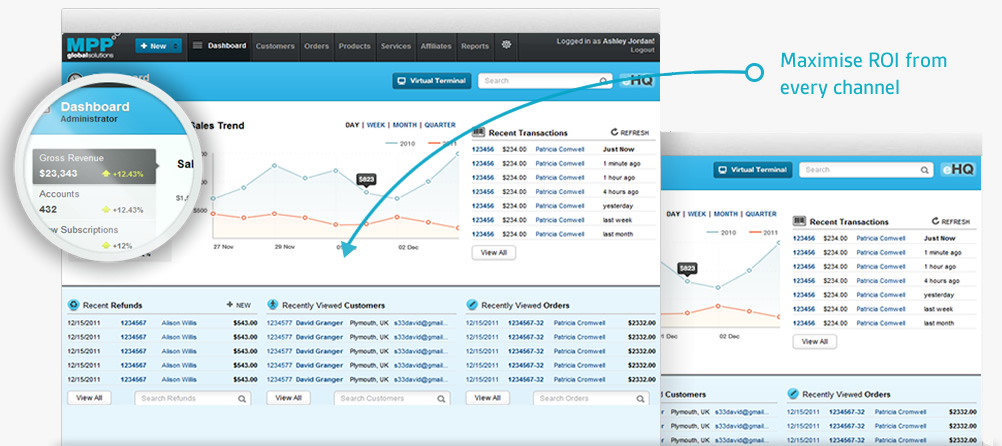The image size is (1002, 446).
Task: Open Patricia Cornwell in front window '1 minute ago' row
Action: pyautogui.click(x=560, y=164)
